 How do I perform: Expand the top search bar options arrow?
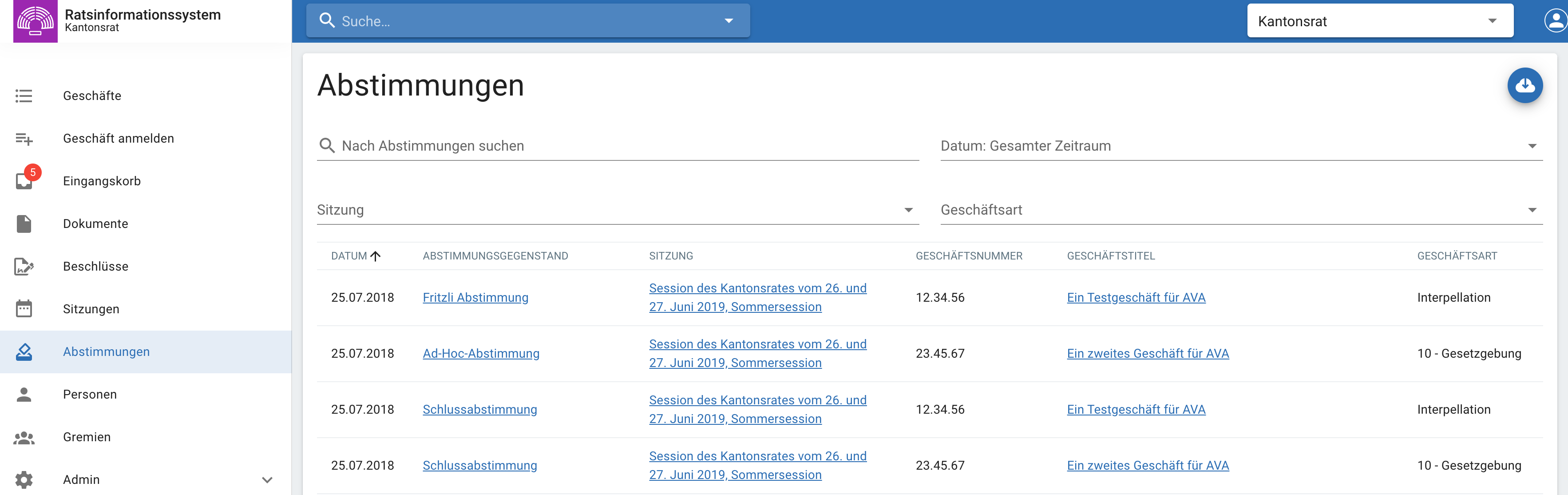[729, 21]
